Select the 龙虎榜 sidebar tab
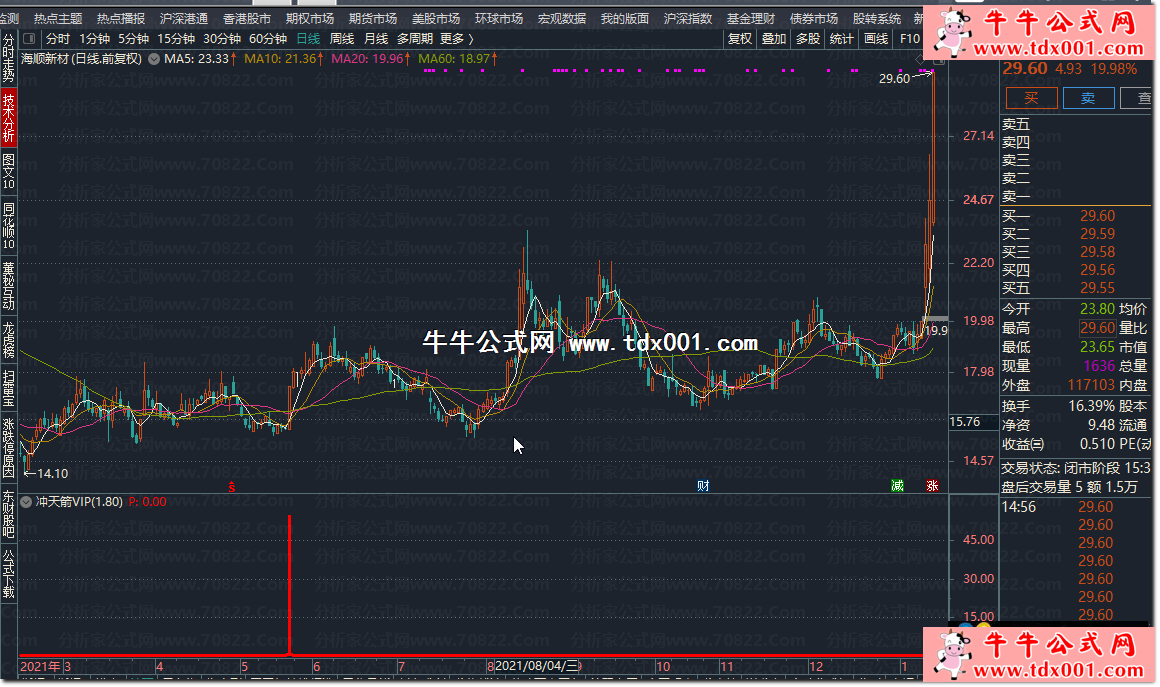This screenshot has height=687, width=1160. 9,339
